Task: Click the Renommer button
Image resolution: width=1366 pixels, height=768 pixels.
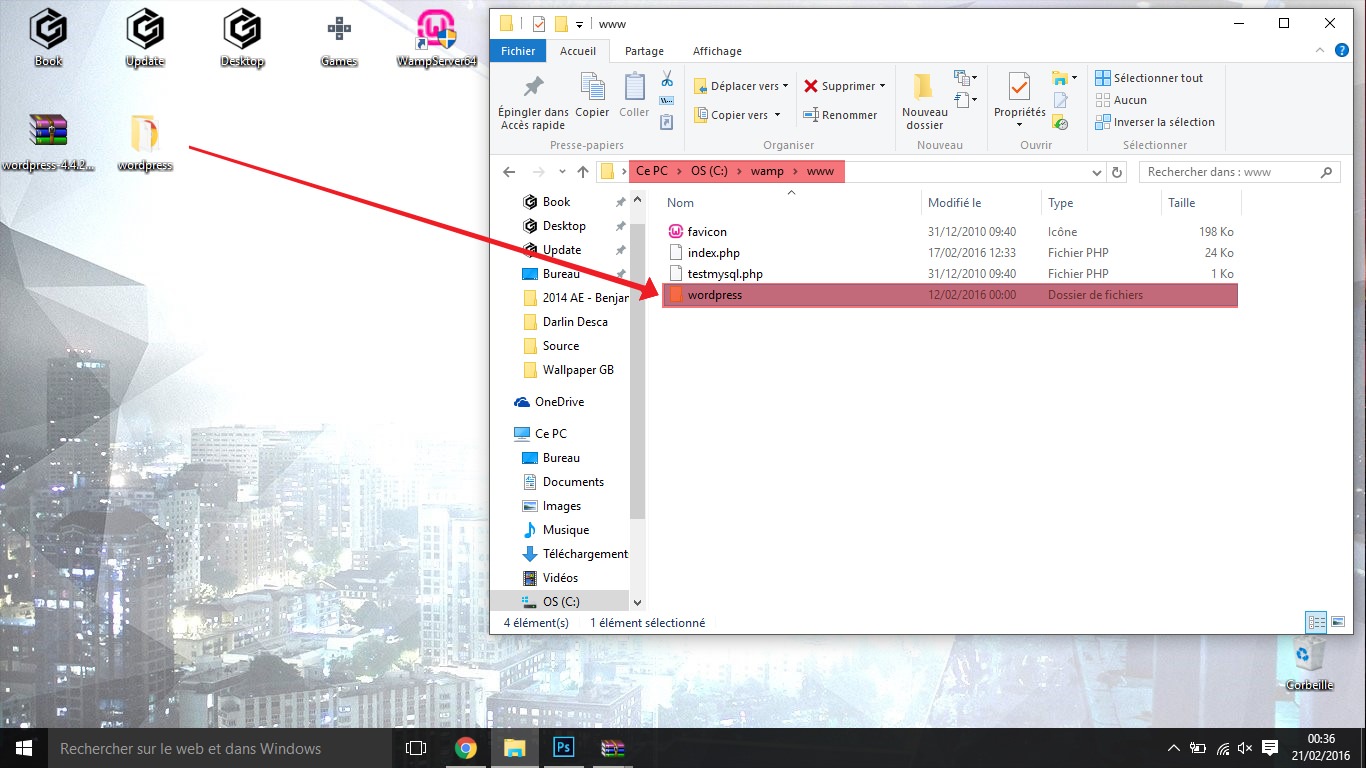Action: (x=840, y=115)
